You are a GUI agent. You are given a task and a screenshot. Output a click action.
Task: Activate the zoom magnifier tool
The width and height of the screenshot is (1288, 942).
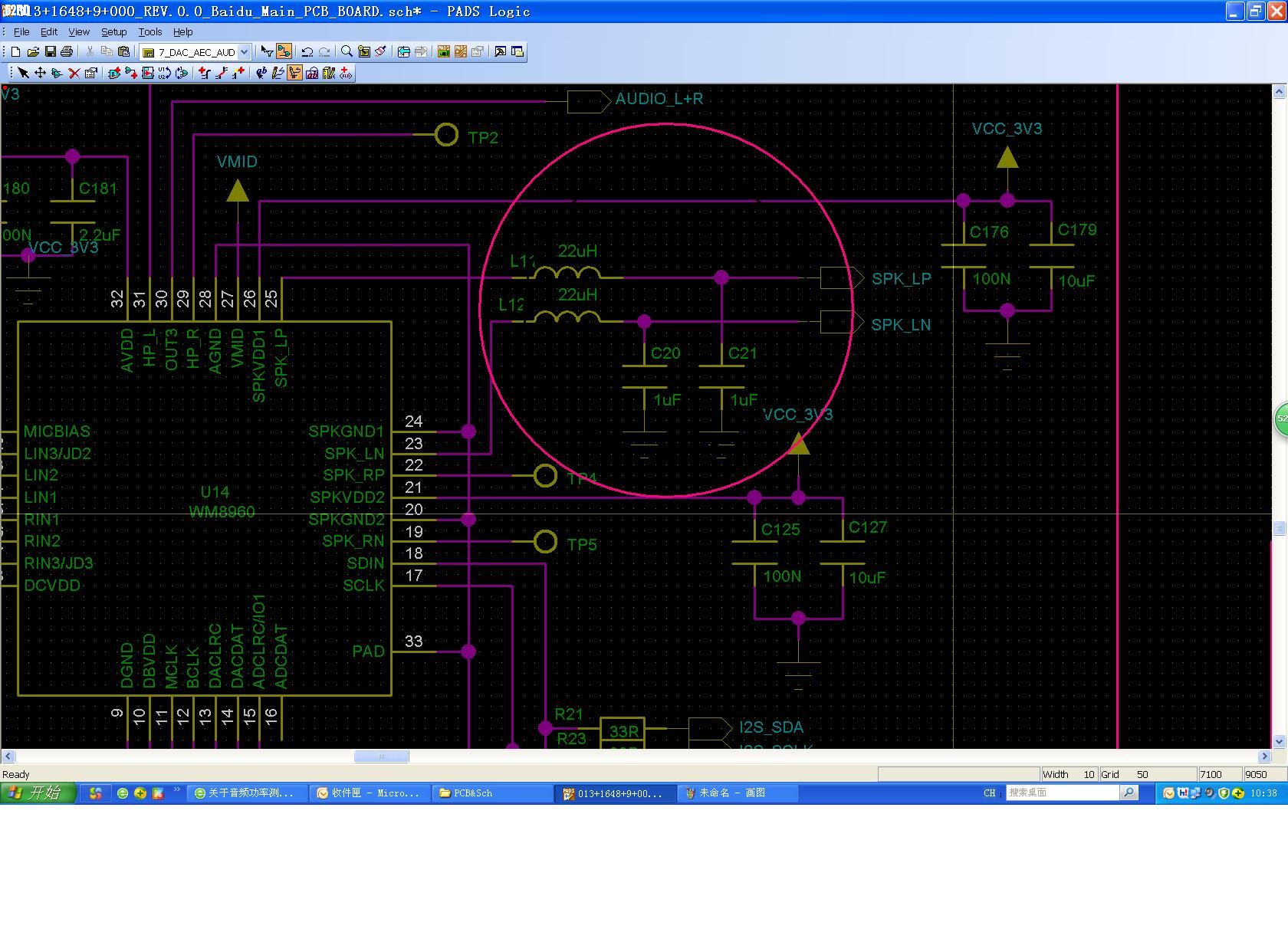[347, 51]
